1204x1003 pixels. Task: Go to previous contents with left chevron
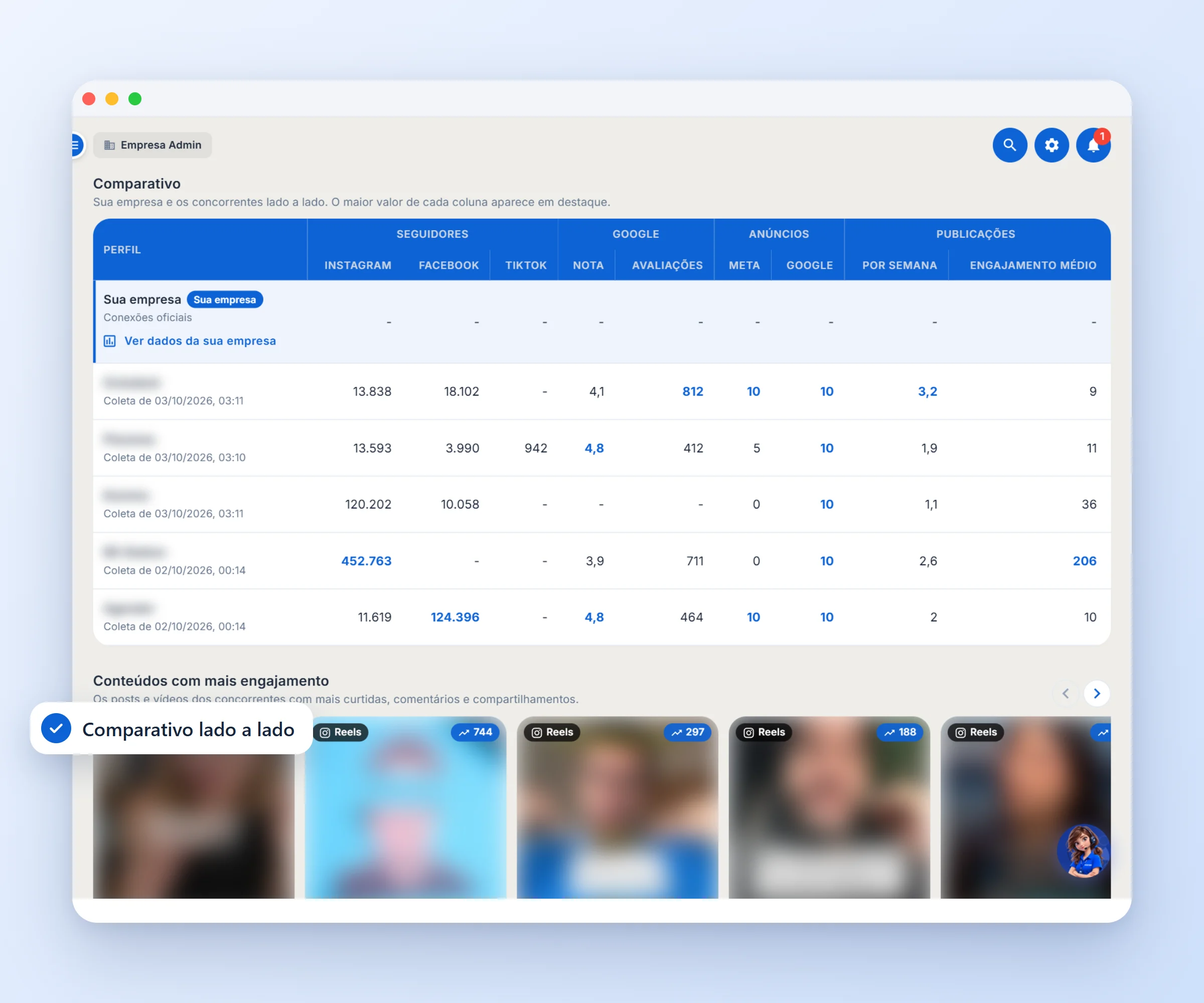point(1065,694)
